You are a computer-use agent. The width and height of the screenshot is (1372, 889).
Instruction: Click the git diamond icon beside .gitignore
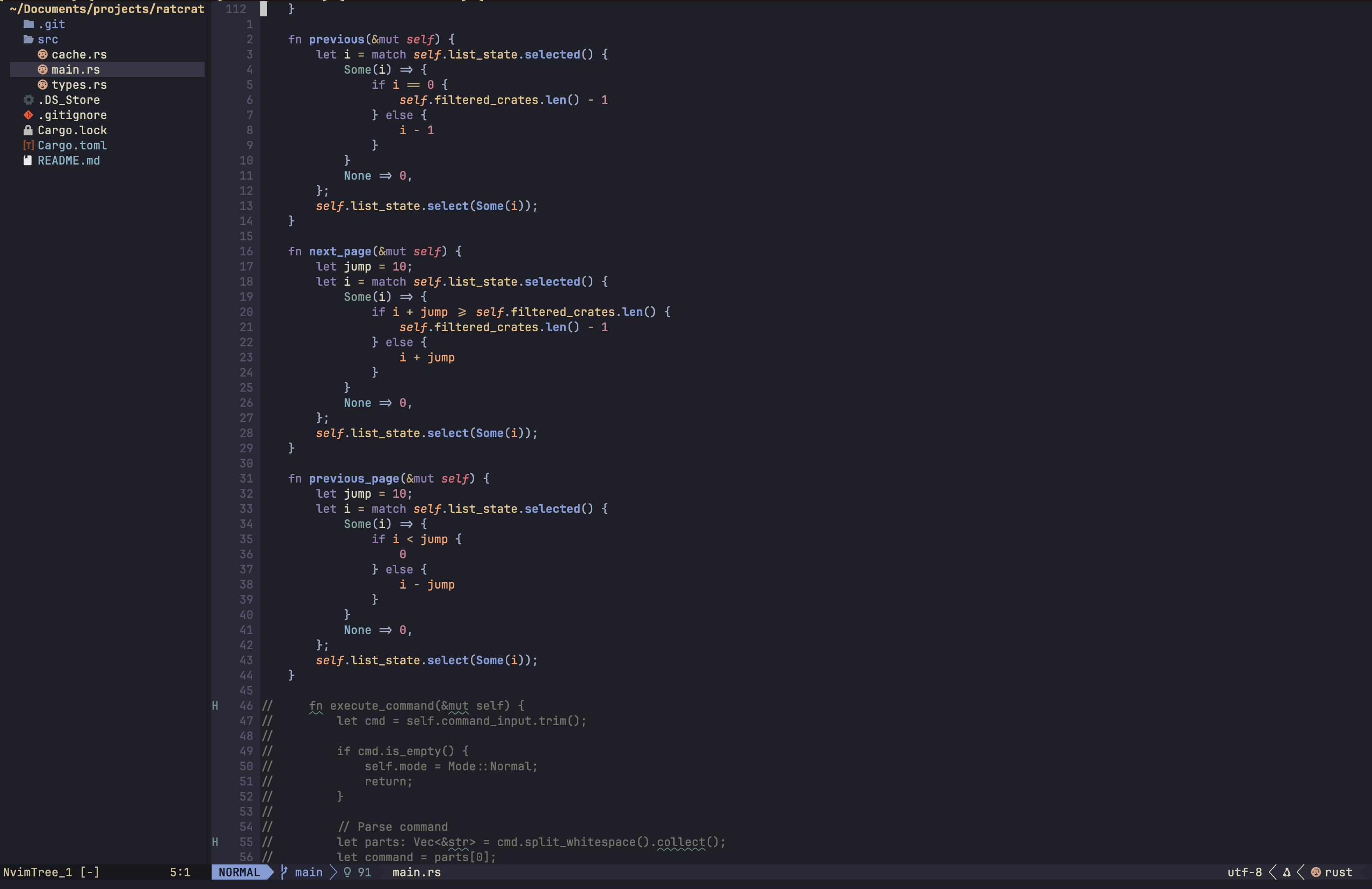pos(28,115)
